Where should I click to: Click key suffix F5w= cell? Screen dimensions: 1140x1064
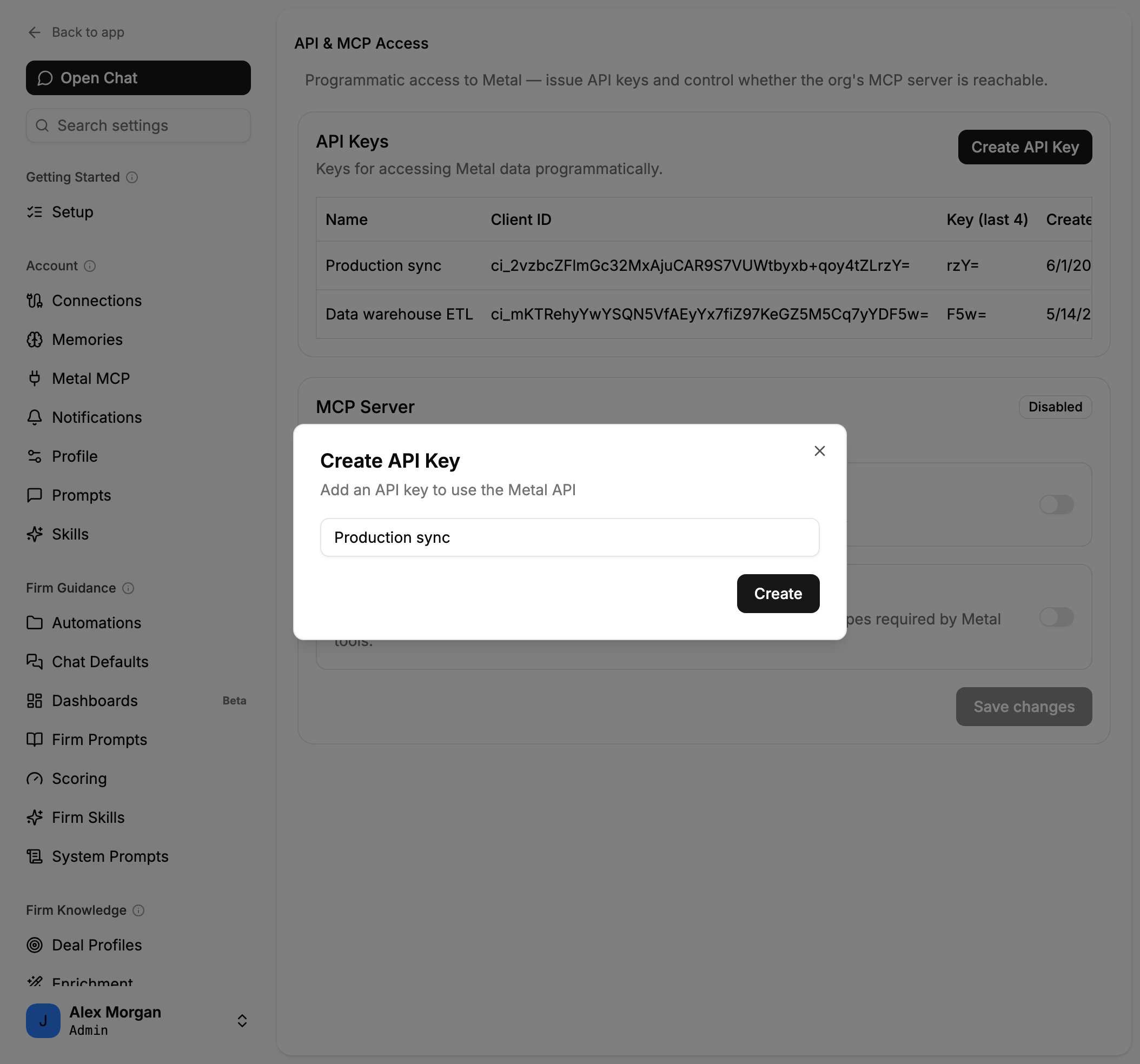(966, 314)
